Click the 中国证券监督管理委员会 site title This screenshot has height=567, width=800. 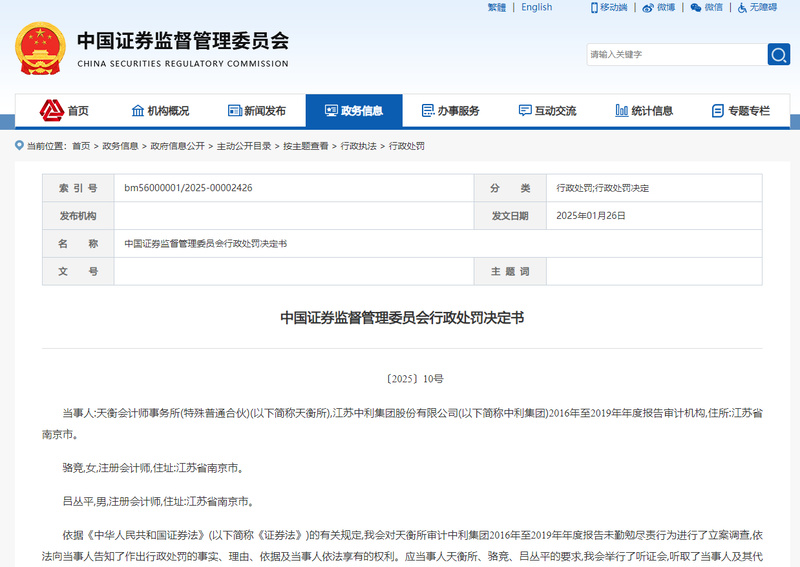(x=183, y=41)
